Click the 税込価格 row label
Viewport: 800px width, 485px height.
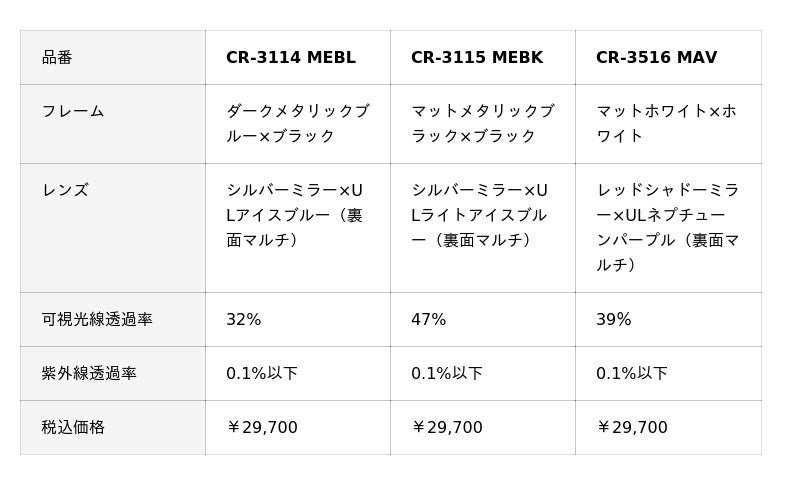(73, 428)
